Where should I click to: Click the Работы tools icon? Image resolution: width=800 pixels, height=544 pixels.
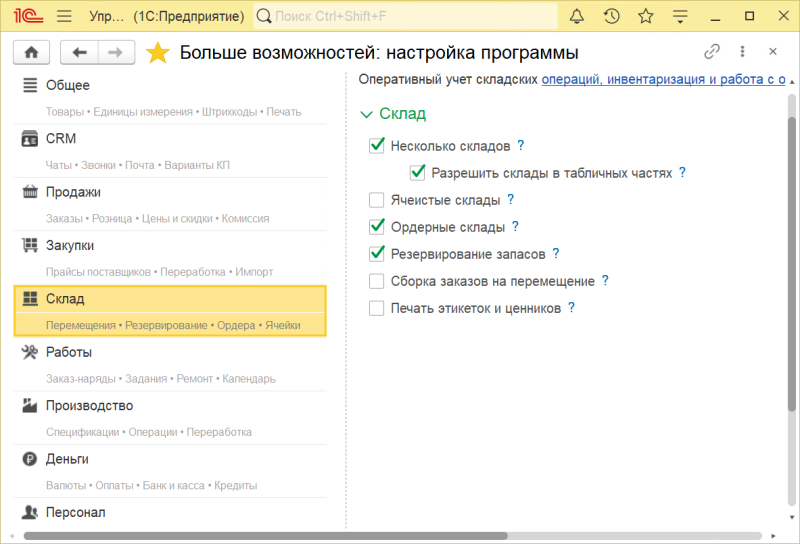coord(30,352)
